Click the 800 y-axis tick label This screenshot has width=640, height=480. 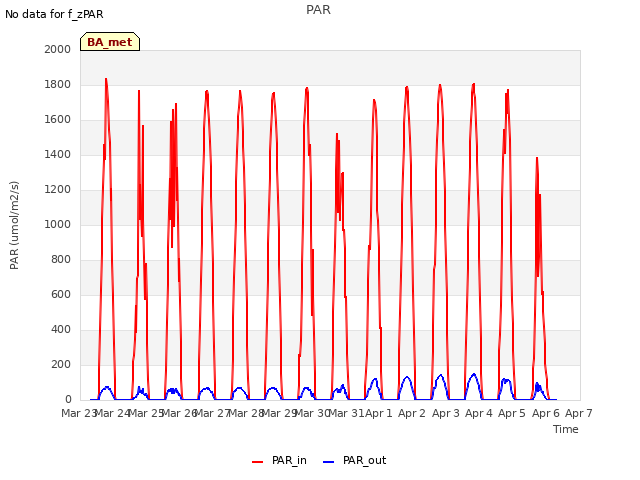click(x=61, y=260)
